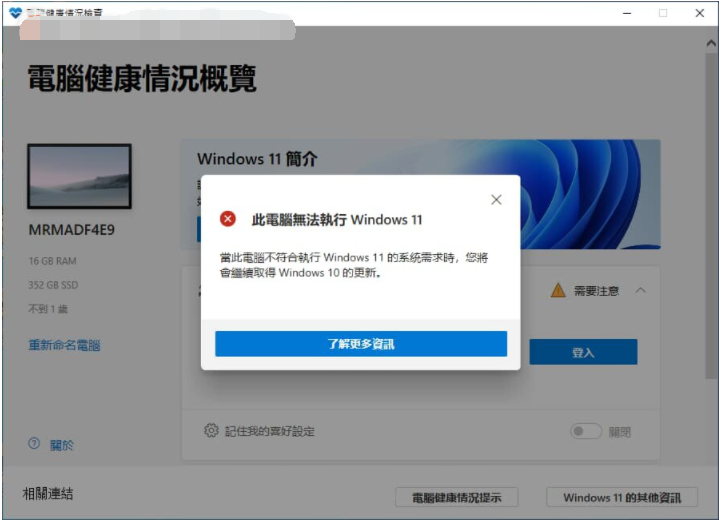Click the 需要注意 status label
The height and width of the screenshot is (522, 721).
click(596, 291)
